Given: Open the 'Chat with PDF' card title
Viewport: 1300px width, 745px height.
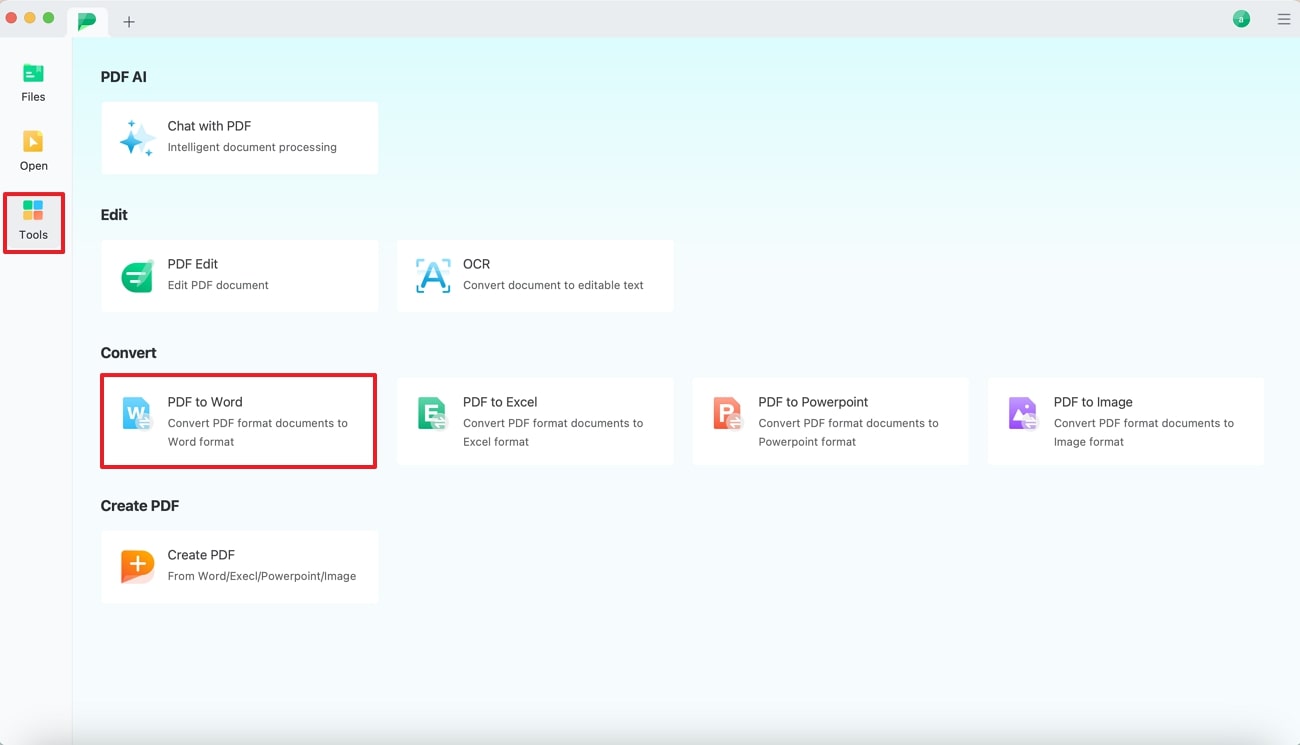Looking at the screenshot, I should click(209, 126).
